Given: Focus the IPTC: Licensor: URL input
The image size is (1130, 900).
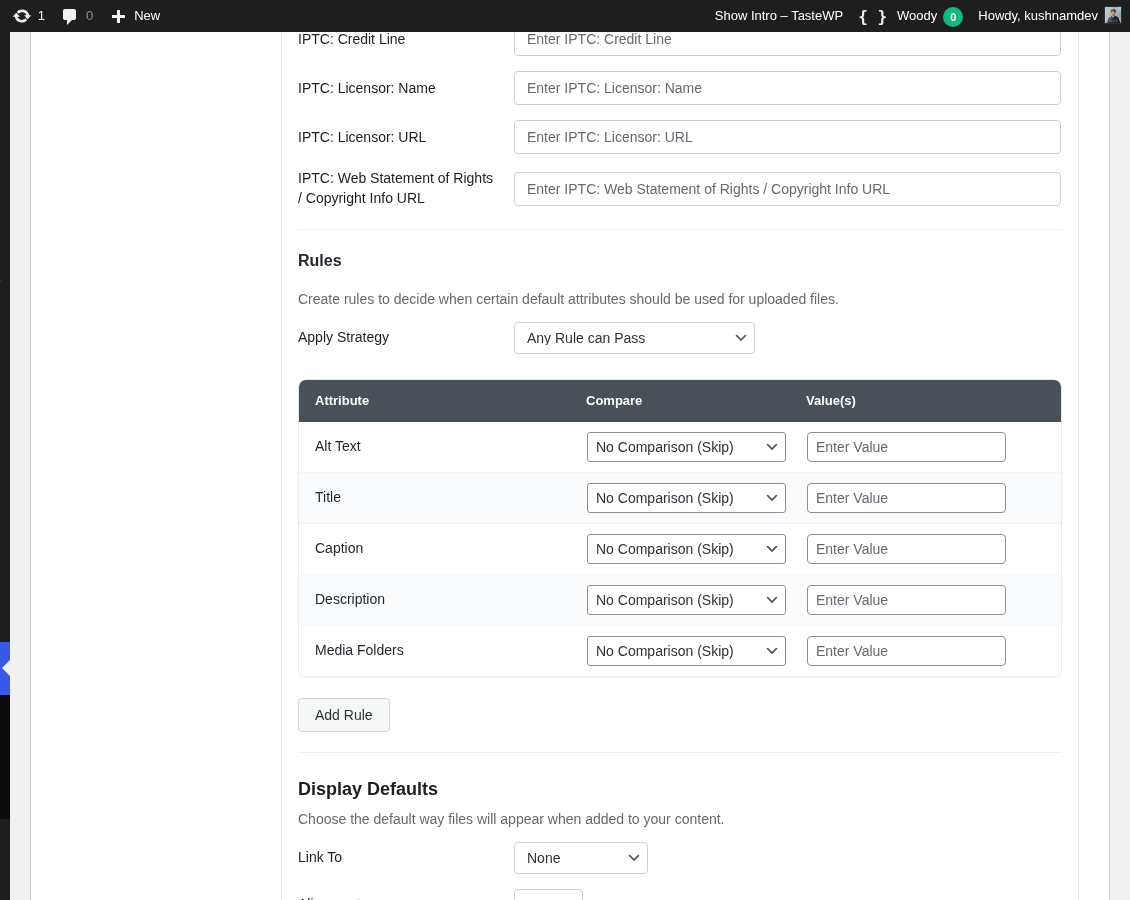Looking at the screenshot, I should [787, 137].
